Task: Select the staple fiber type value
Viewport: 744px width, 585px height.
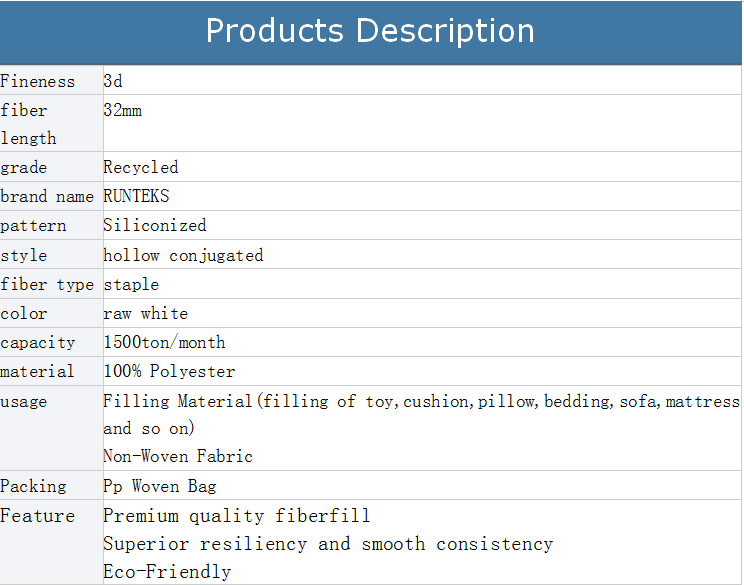Action: click(131, 285)
